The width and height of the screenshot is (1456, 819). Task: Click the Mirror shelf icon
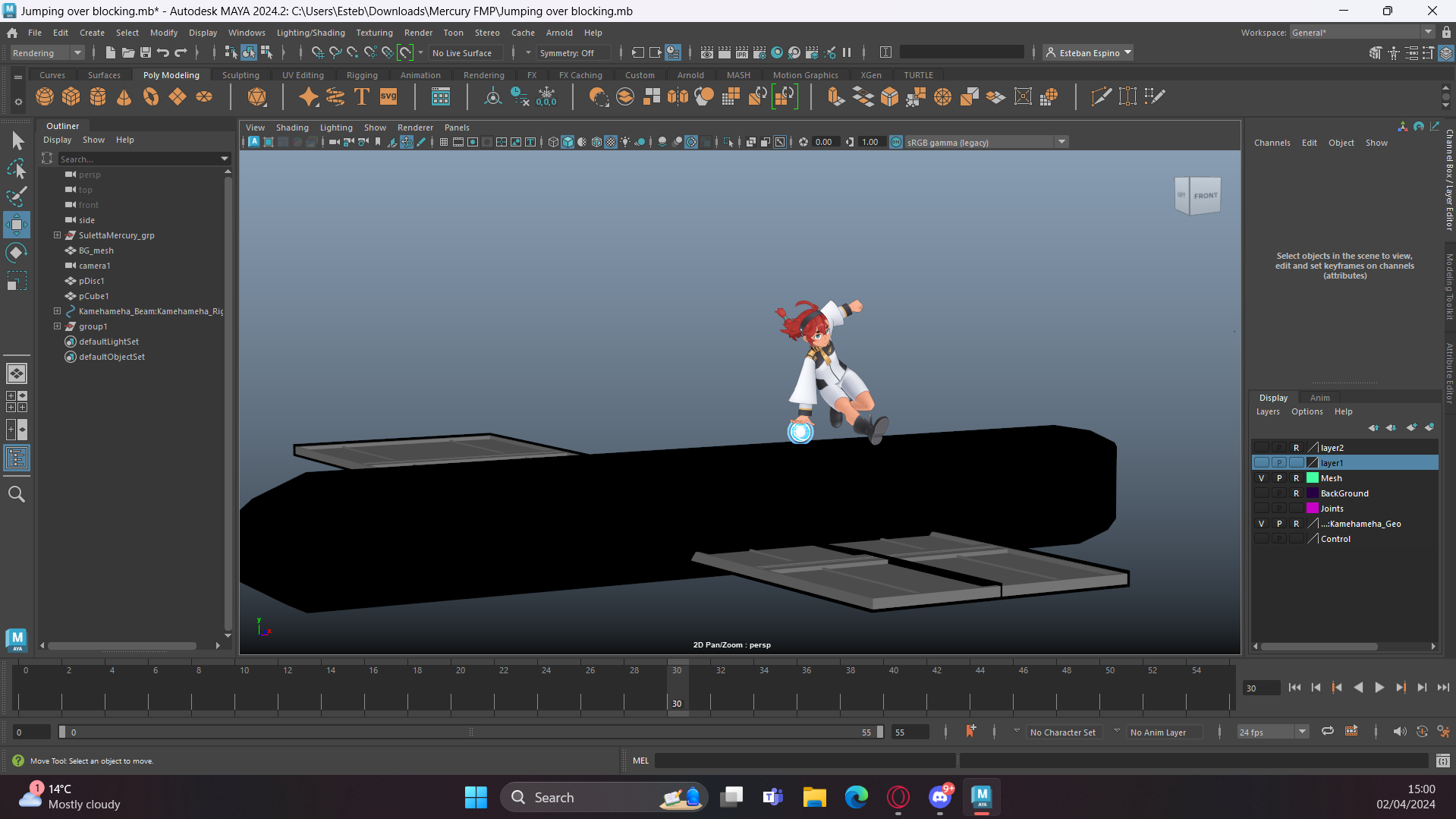point(678,96)
